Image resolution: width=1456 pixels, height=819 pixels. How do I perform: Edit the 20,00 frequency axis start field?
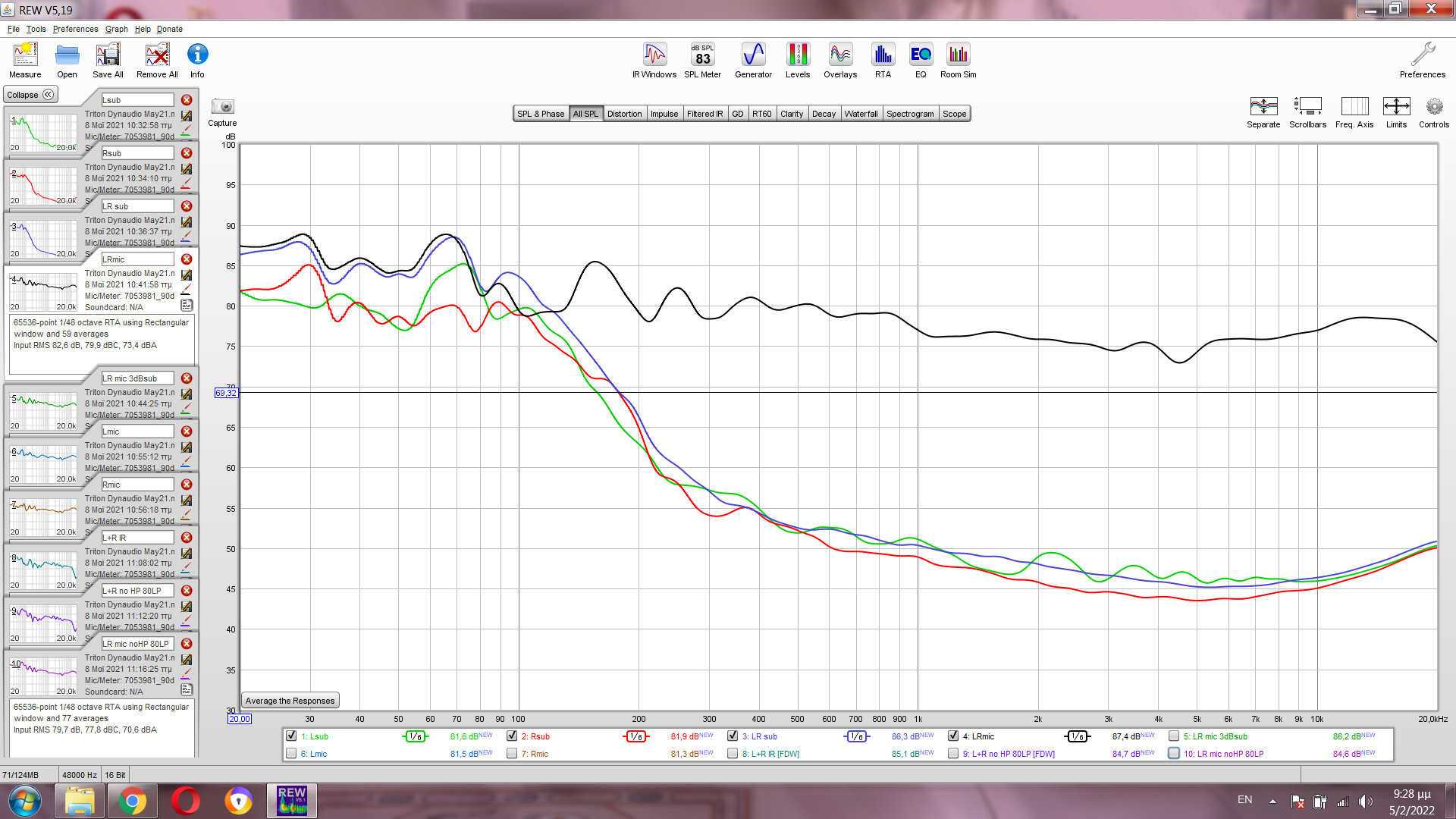[x=240, y=719]
